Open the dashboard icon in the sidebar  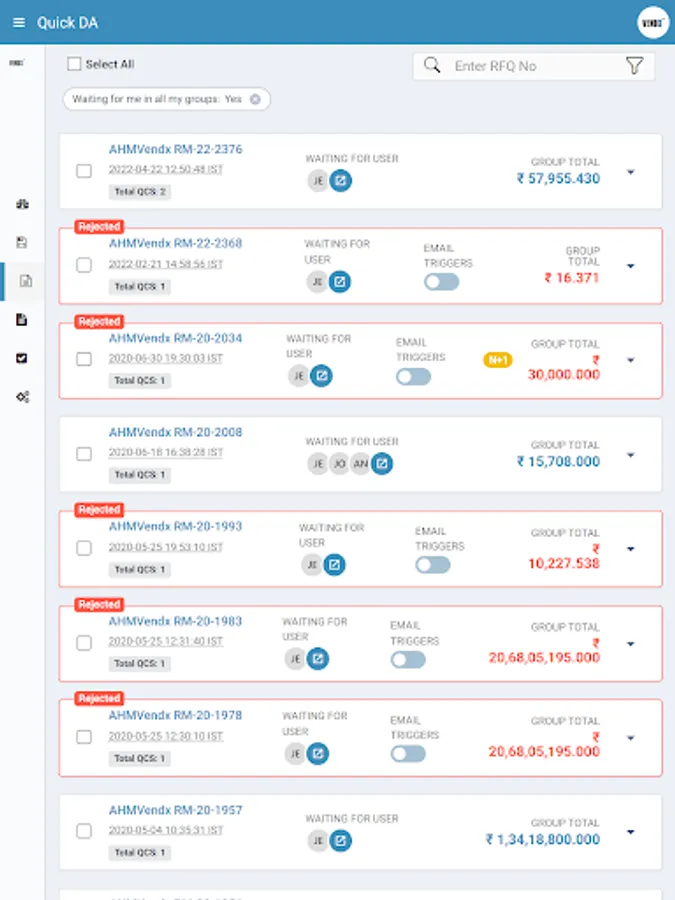point(22,204)
